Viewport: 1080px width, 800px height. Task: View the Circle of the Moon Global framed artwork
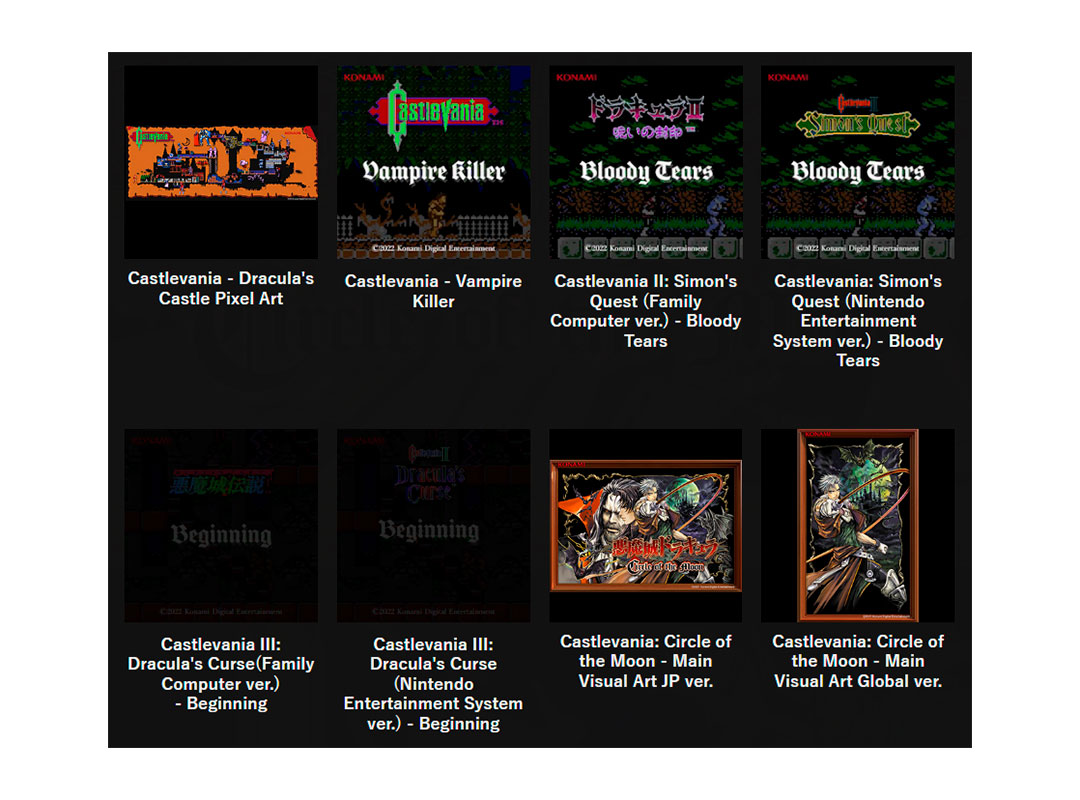tap(858, 524)
